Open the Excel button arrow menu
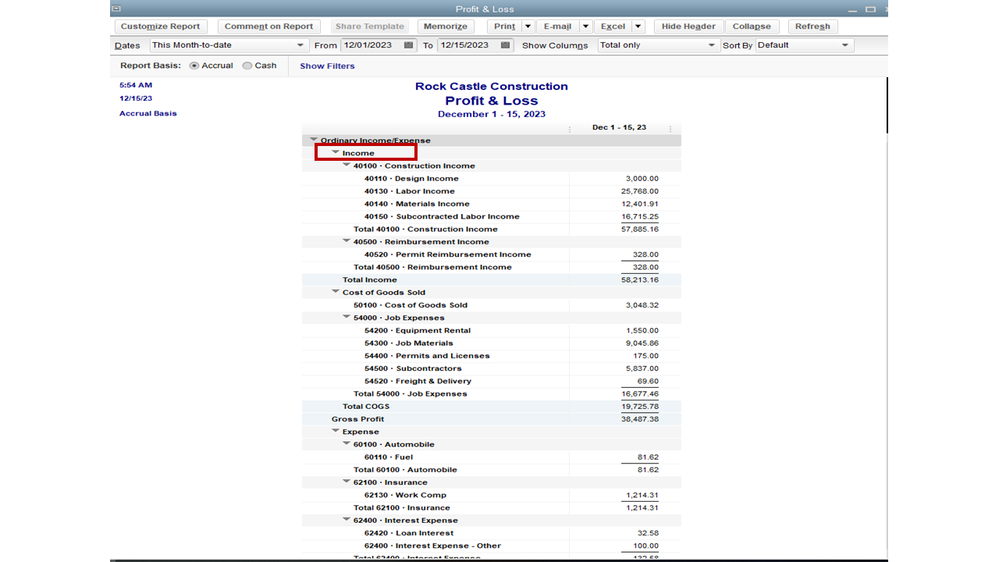 [x=638, y=26]
